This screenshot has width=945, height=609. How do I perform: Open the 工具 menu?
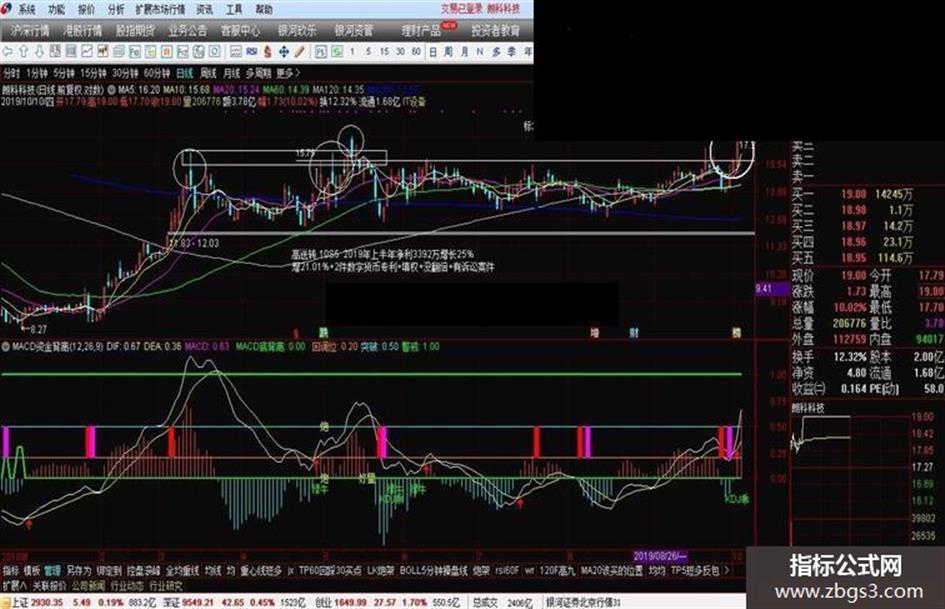[234, 9]
